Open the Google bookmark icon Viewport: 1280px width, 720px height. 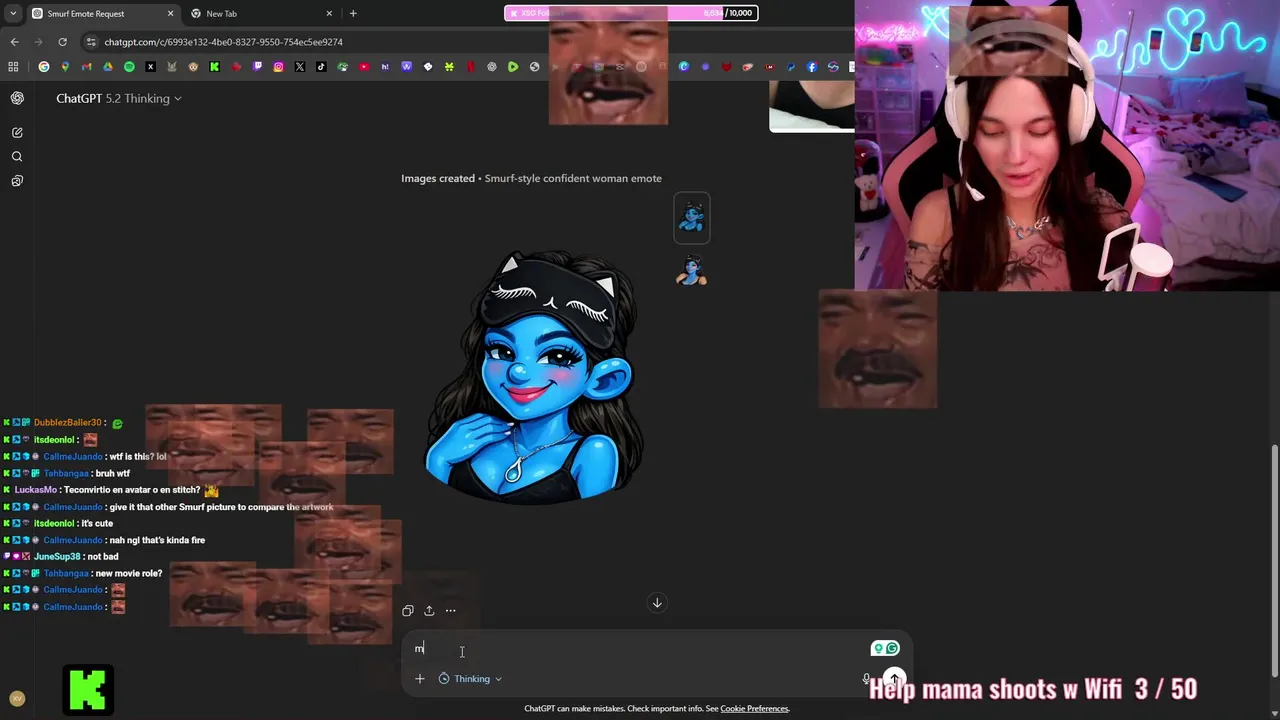coord(44,67)
